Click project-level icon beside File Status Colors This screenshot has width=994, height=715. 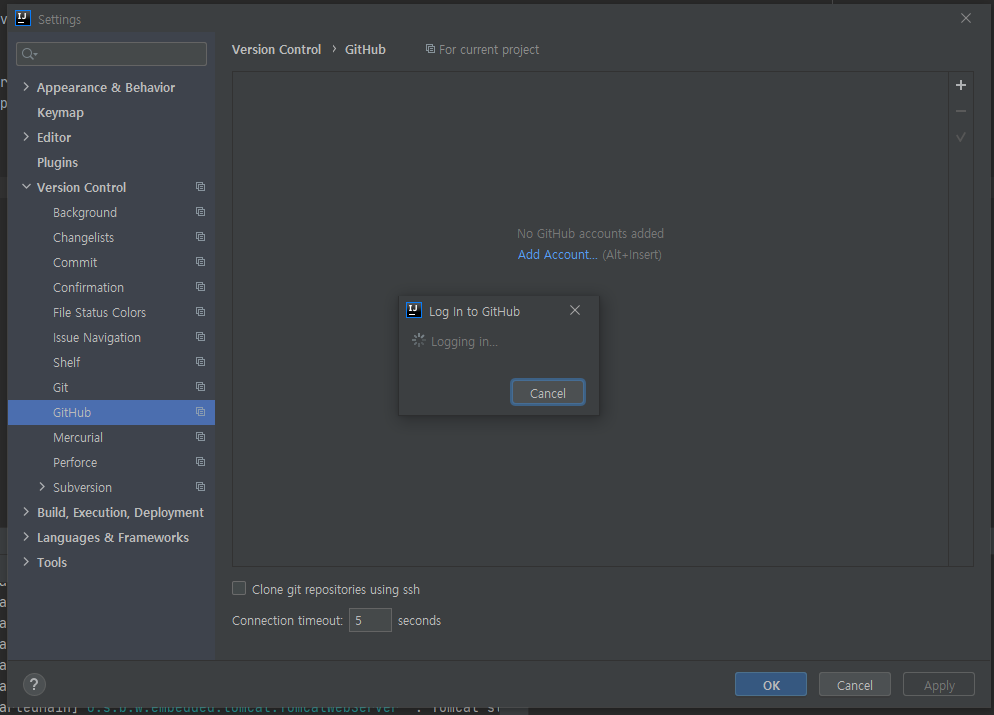[x=200, y=312]
